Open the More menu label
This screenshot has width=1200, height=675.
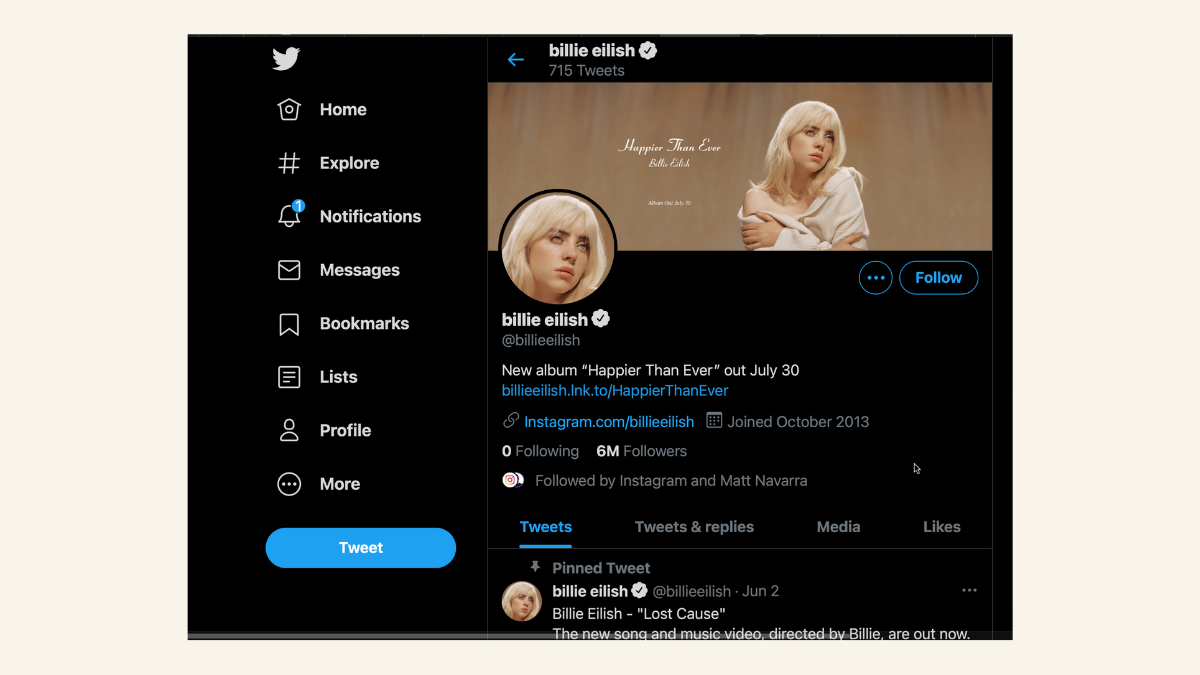[x=340, y=484]
